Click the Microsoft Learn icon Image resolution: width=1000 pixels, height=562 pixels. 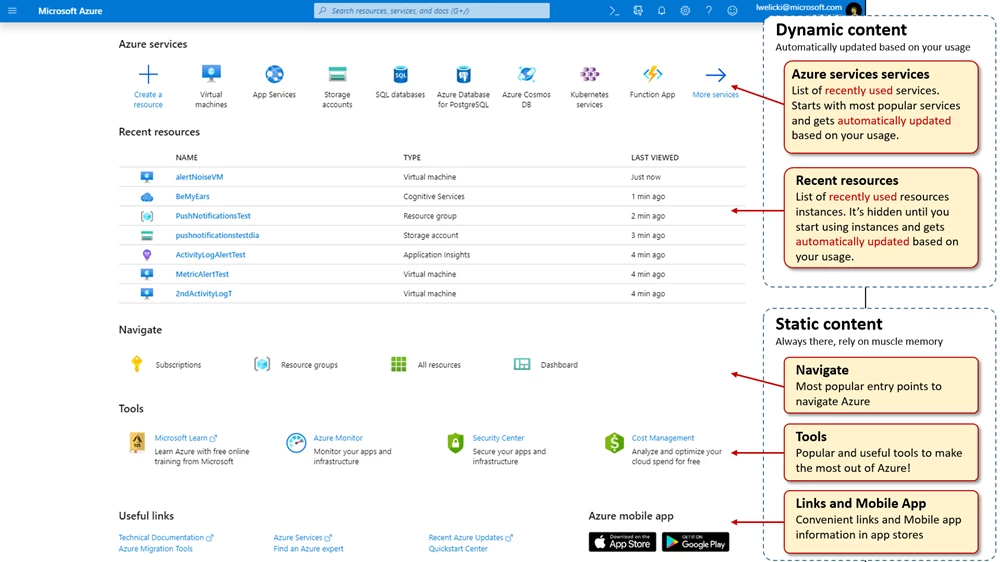pos(137,442)
